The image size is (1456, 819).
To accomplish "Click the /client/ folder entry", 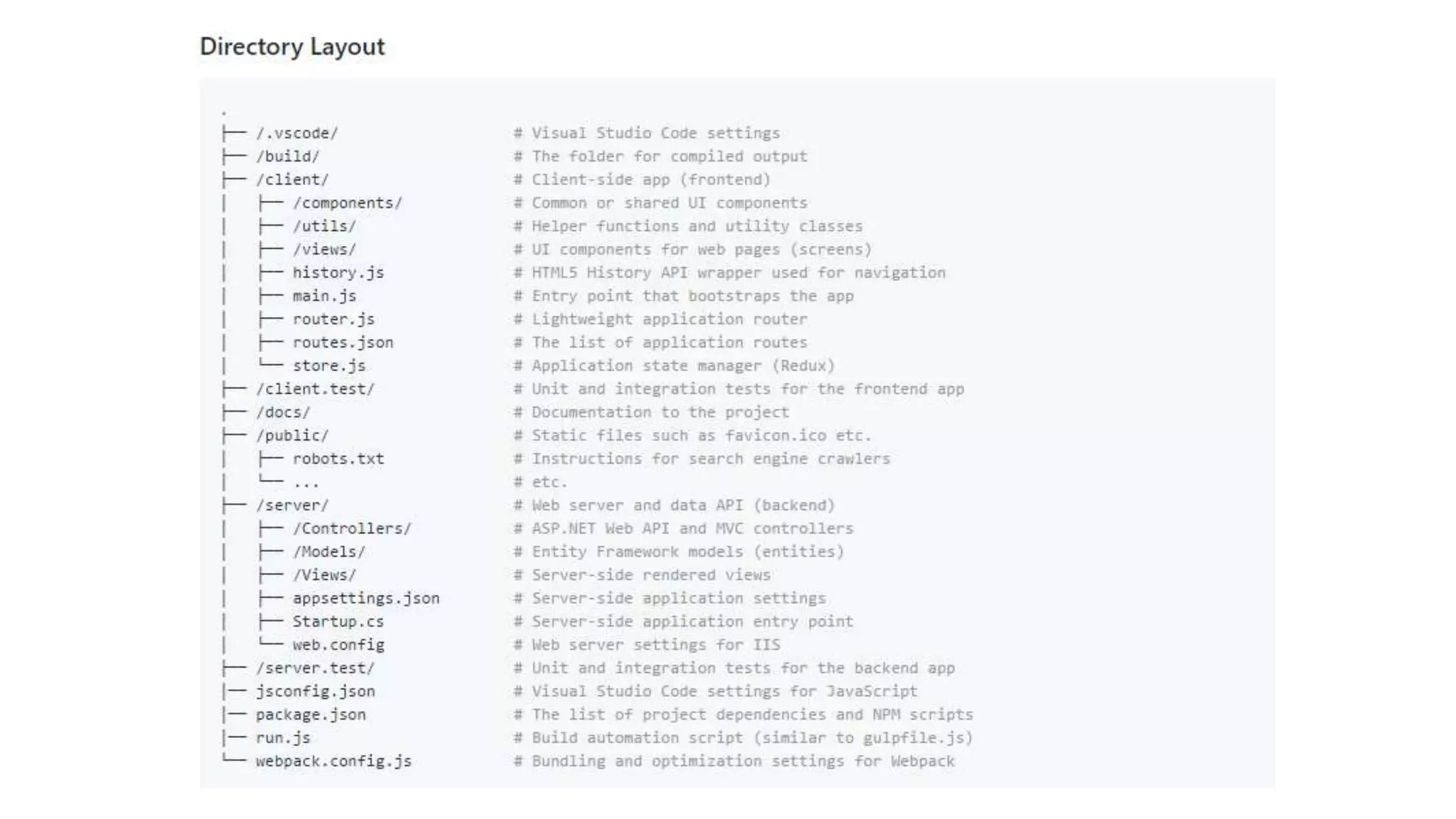I will click(291, 180).
